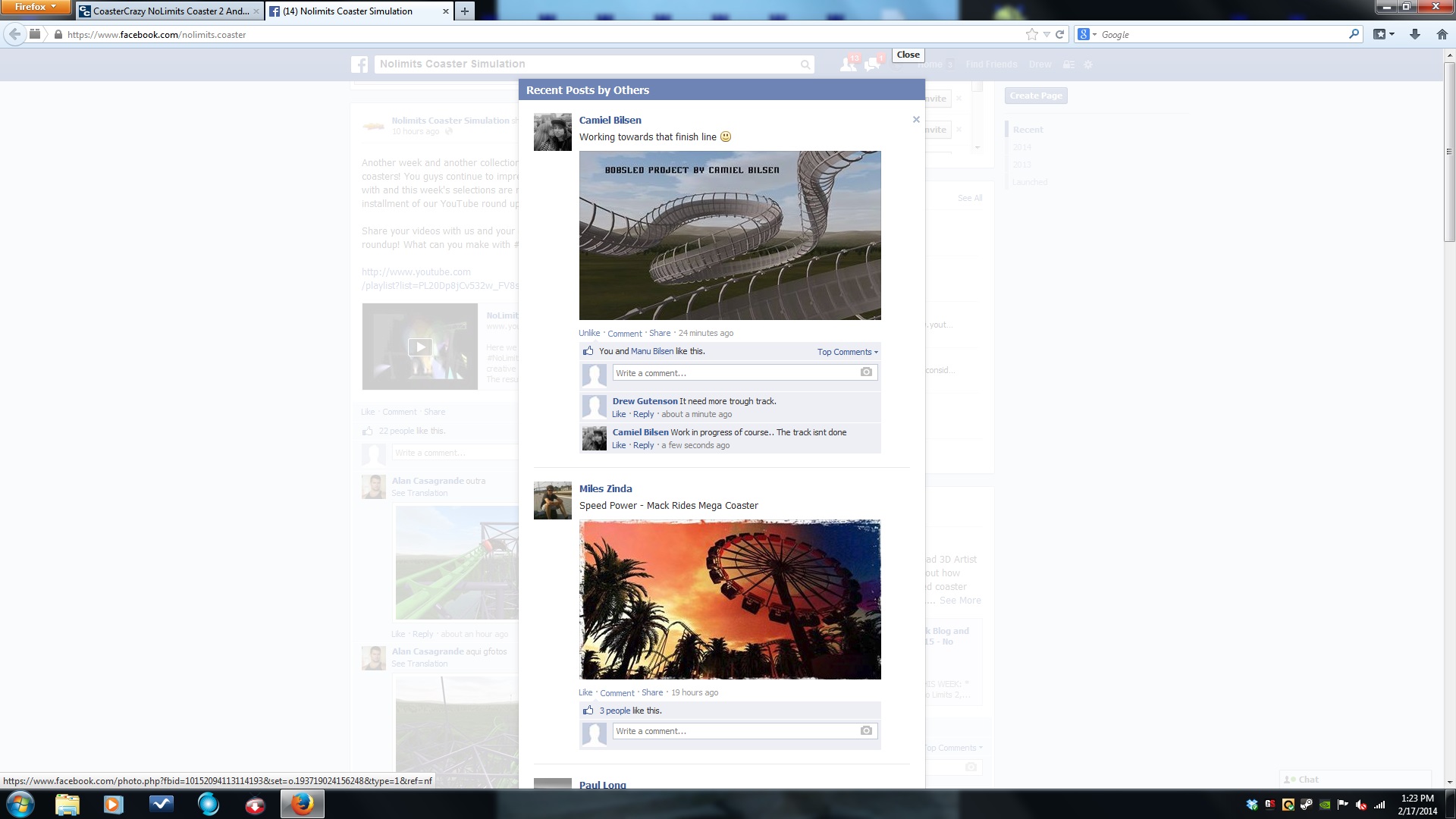Like Camiel Bilsen's work in progress comment
The width and height of the screenshot is (1456, 819).
619,445
